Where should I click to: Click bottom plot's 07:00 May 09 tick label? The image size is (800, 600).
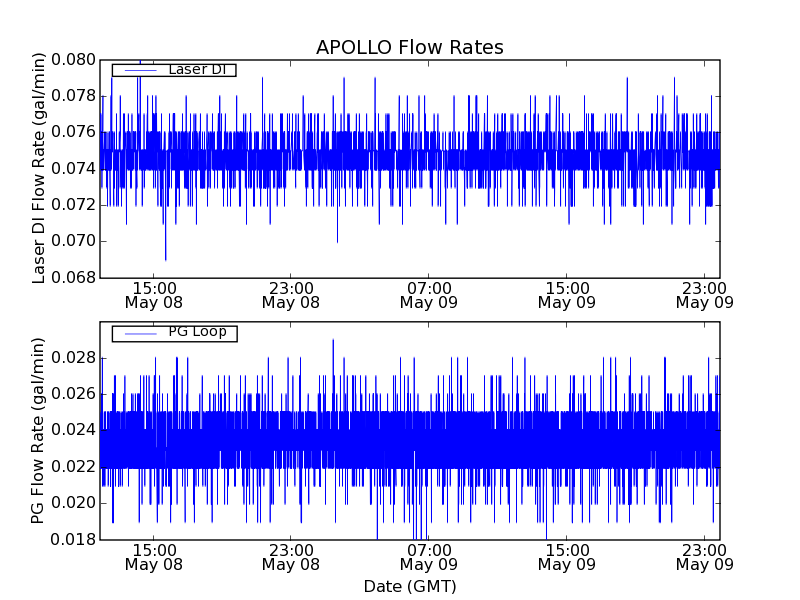428,557
